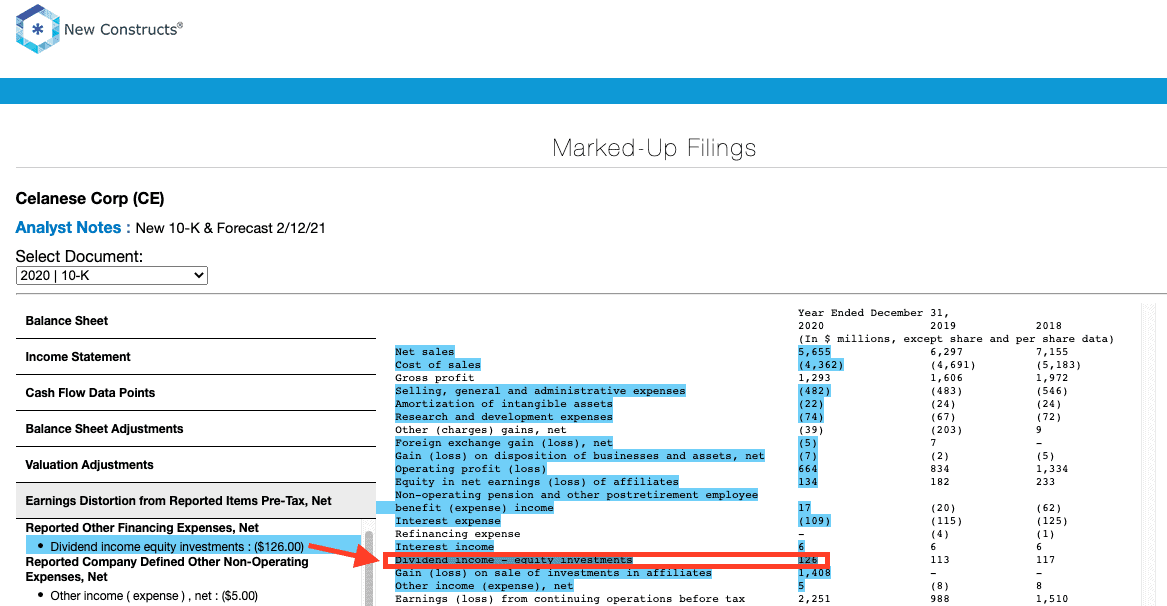Click the 2020 Interest expense value (109)

814,521
